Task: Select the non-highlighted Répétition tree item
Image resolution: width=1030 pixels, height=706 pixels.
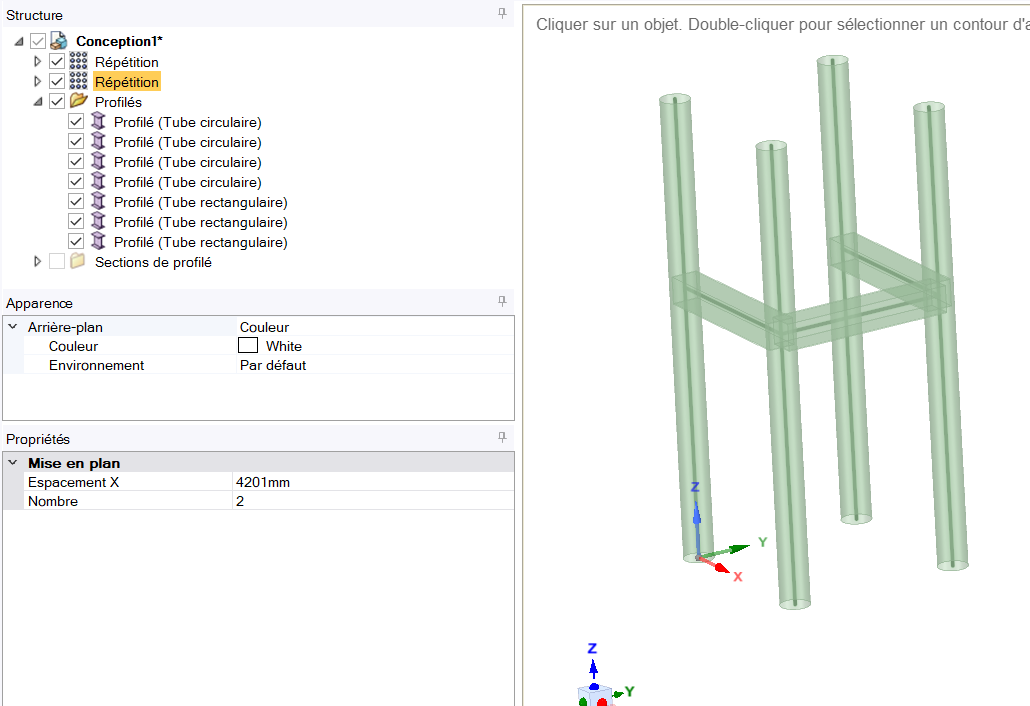Action: [126, 62]
